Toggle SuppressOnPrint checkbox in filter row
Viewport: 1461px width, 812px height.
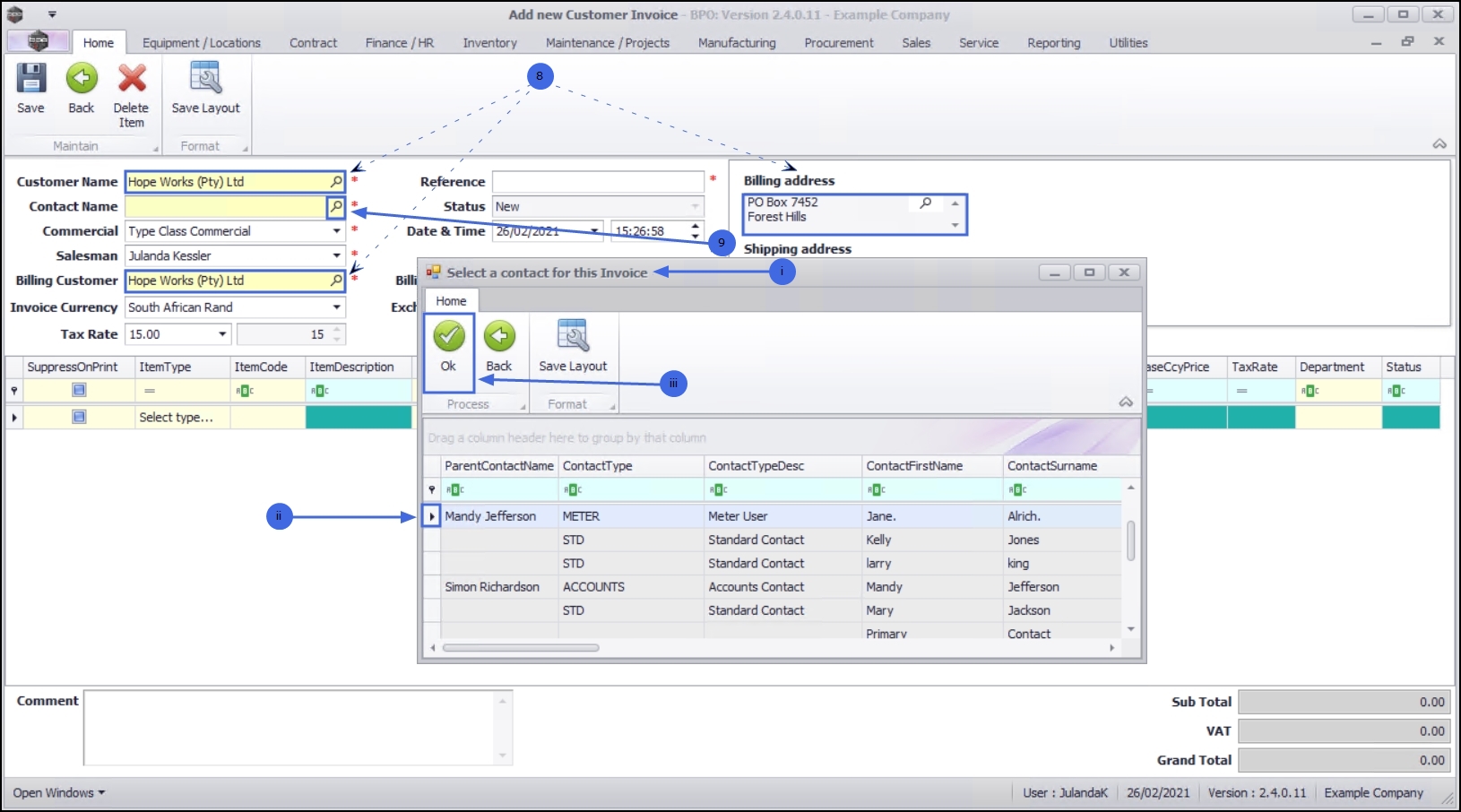[x=79, y=390]
